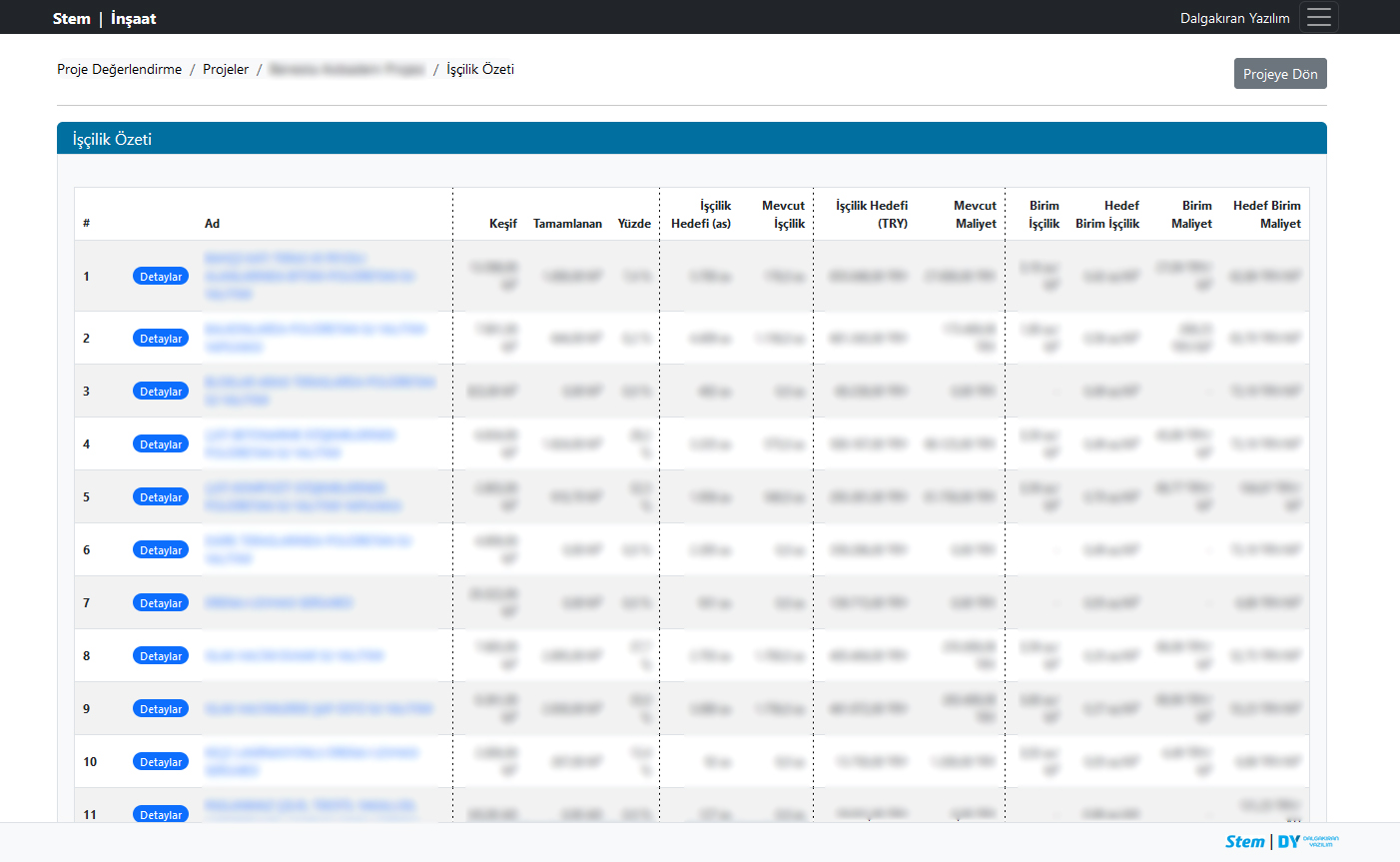
Task: Select Detaylar on row 7
Action: click(x=161, y=603)
